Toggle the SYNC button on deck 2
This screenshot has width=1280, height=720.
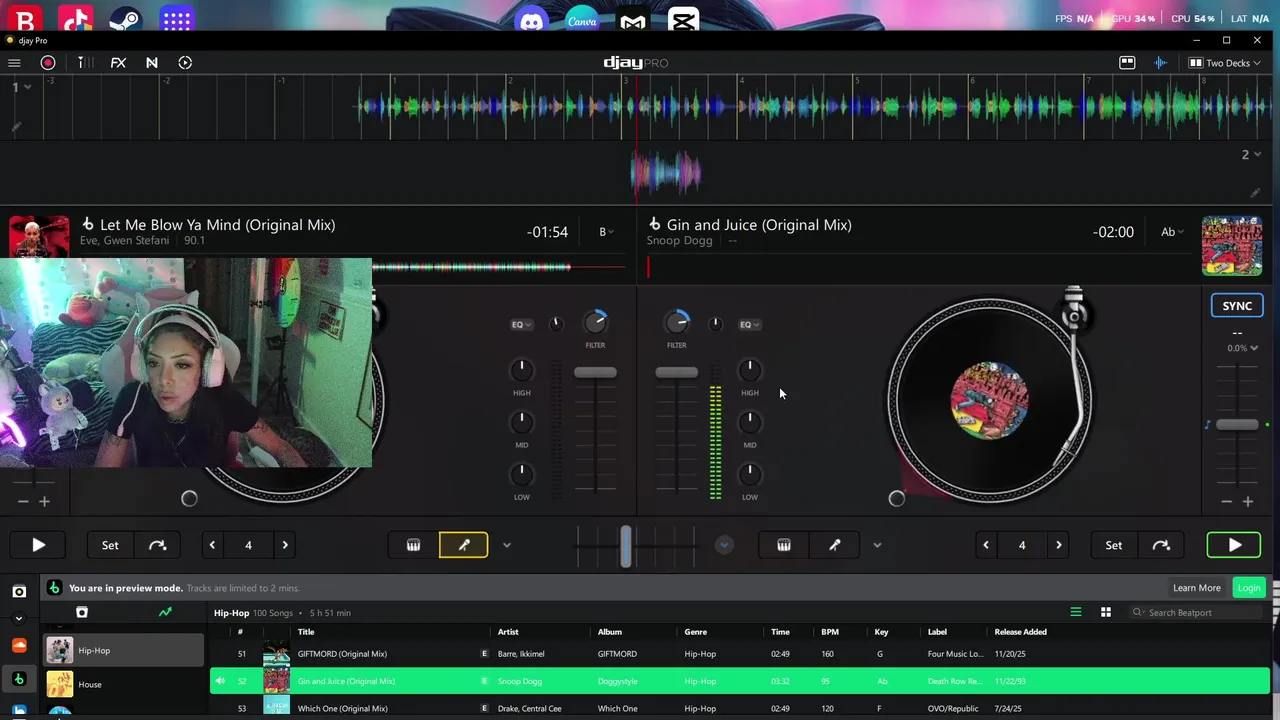click(x=1237, y=306)
